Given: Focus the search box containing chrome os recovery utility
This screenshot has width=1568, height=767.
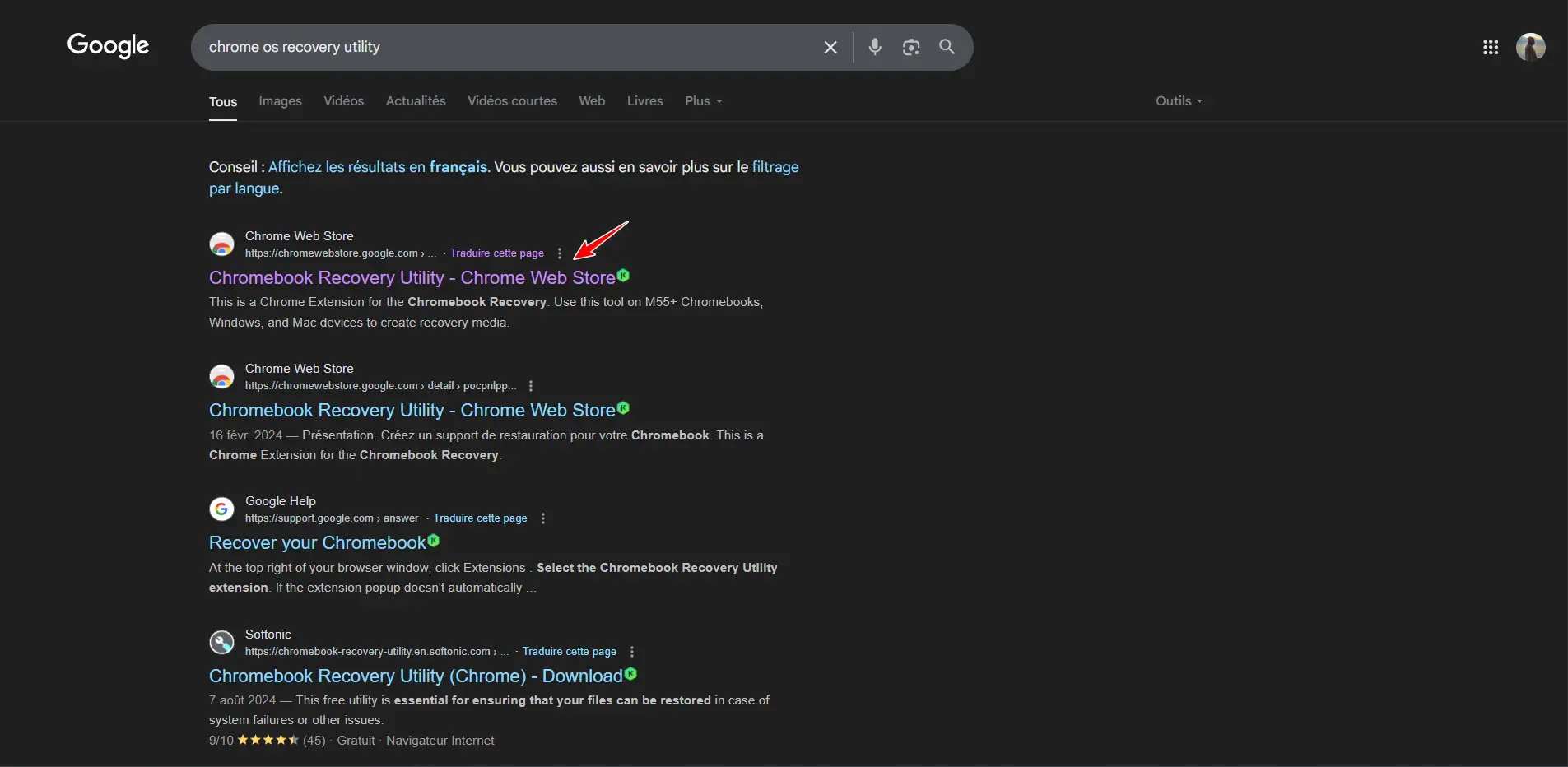Looking at the screenshot, I should (x=494, y=48).
